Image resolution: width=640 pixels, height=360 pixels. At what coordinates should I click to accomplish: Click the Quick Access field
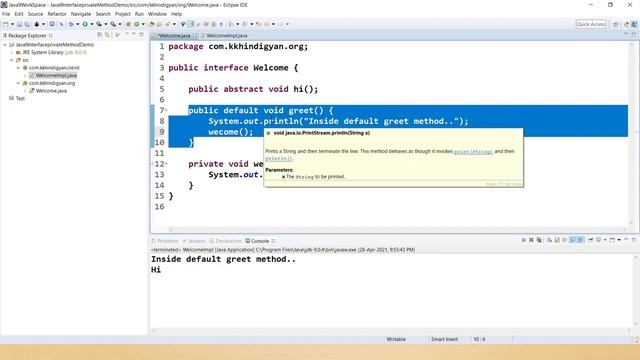tap(591, 24)
